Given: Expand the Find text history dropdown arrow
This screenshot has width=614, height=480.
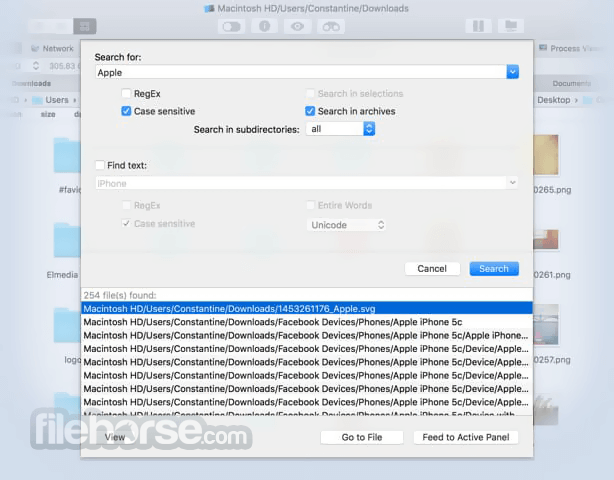Looking at the screenshot, I should coord(512,183).
